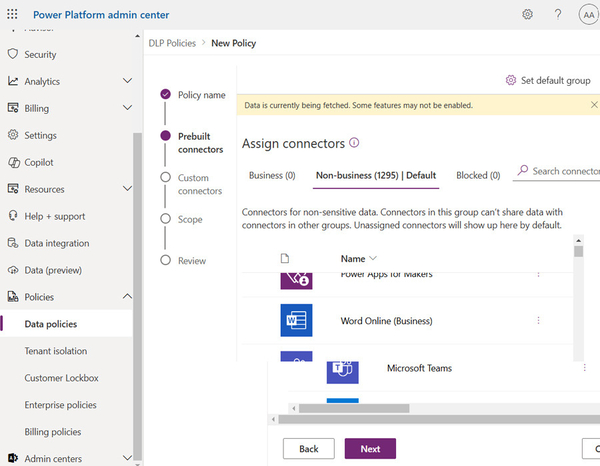This screenshot has height=466, width=600.
Task: Click Set default group label
Action: (555, 80)
